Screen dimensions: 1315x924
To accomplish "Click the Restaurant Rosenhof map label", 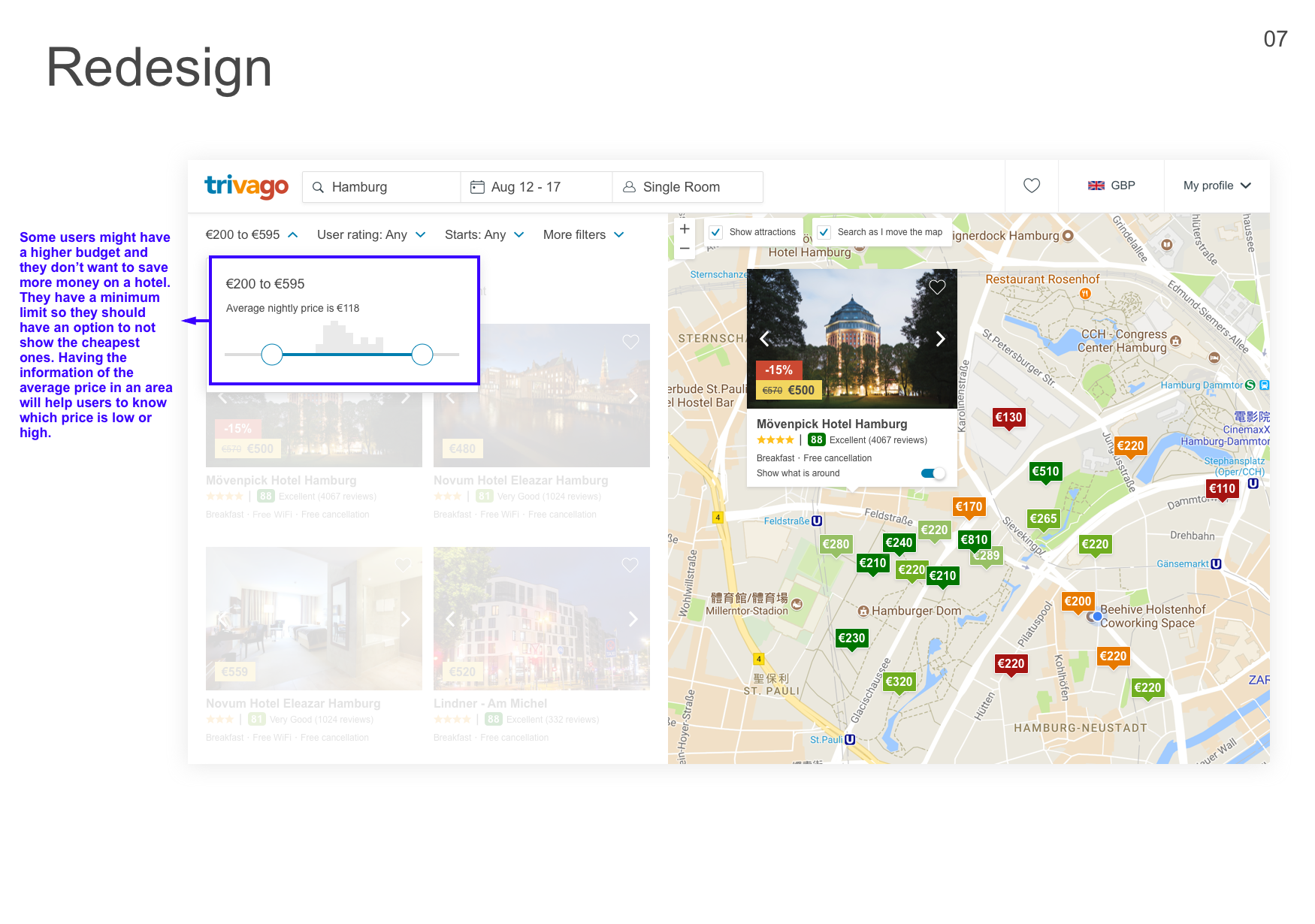I will (x=1042, y=279).
